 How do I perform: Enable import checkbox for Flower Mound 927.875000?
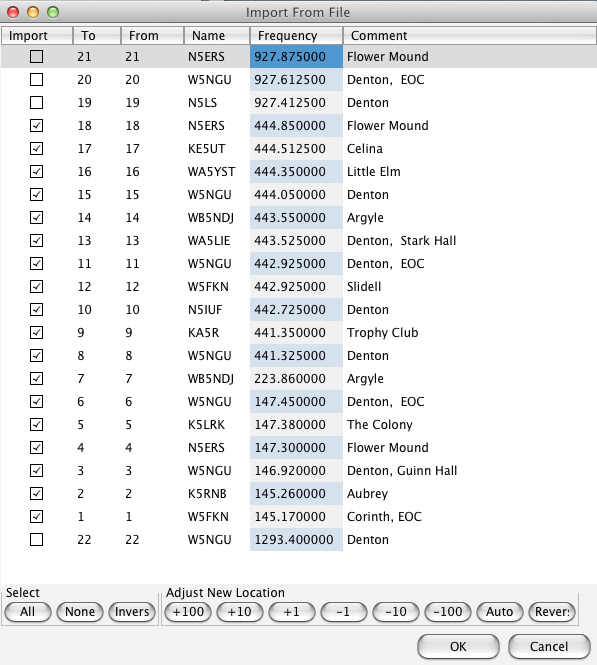click(x=36, y=56)
